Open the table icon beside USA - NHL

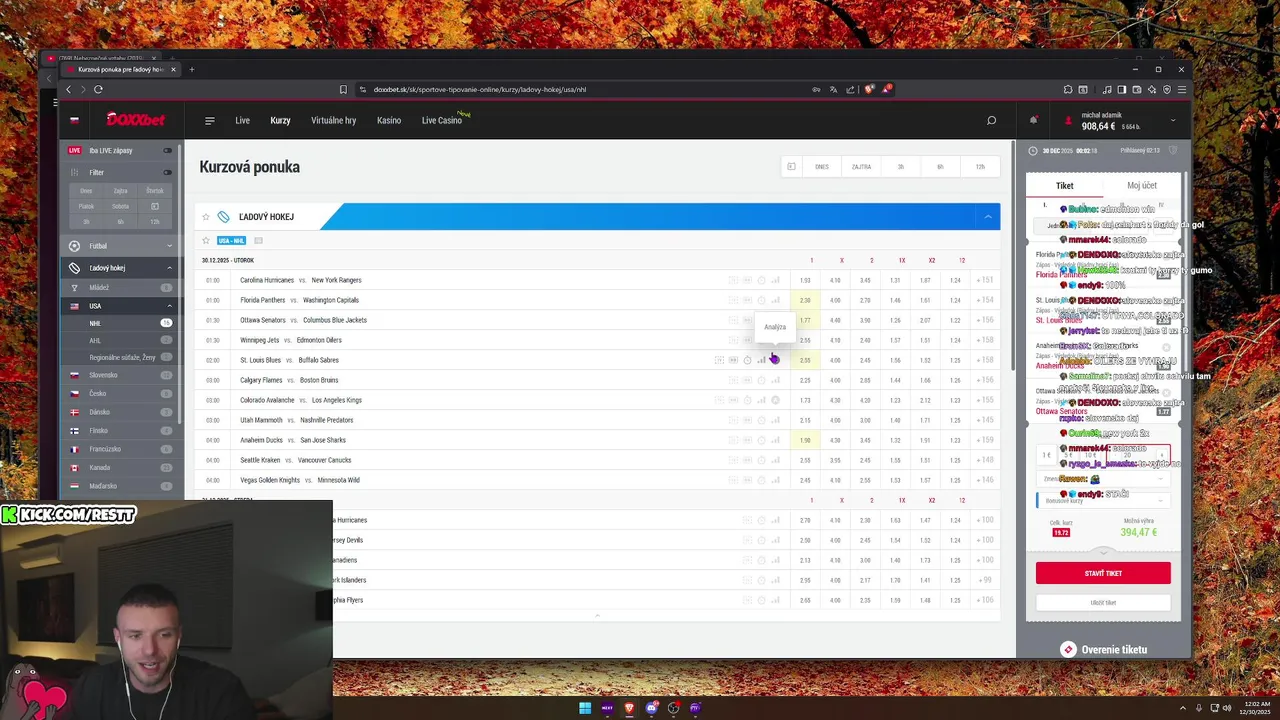point(258,241)
